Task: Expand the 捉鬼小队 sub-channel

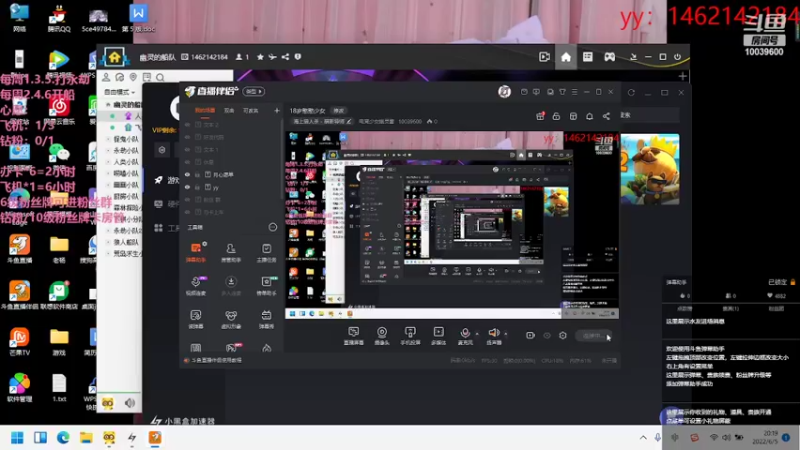Action: pos(108,139)
